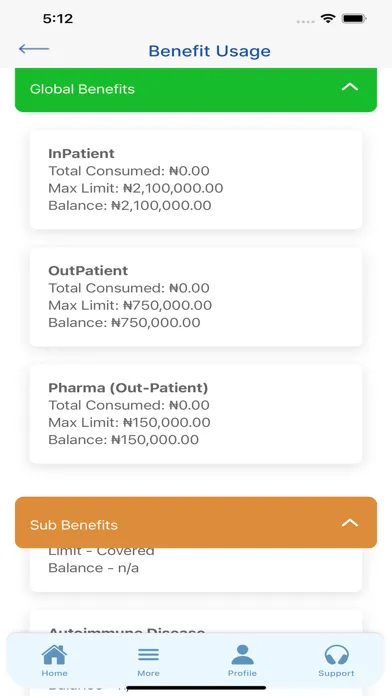Collapse the Sub Benefits chevron
The height and width of the screenshot is (696, 392).
click(x=350, y=523)
